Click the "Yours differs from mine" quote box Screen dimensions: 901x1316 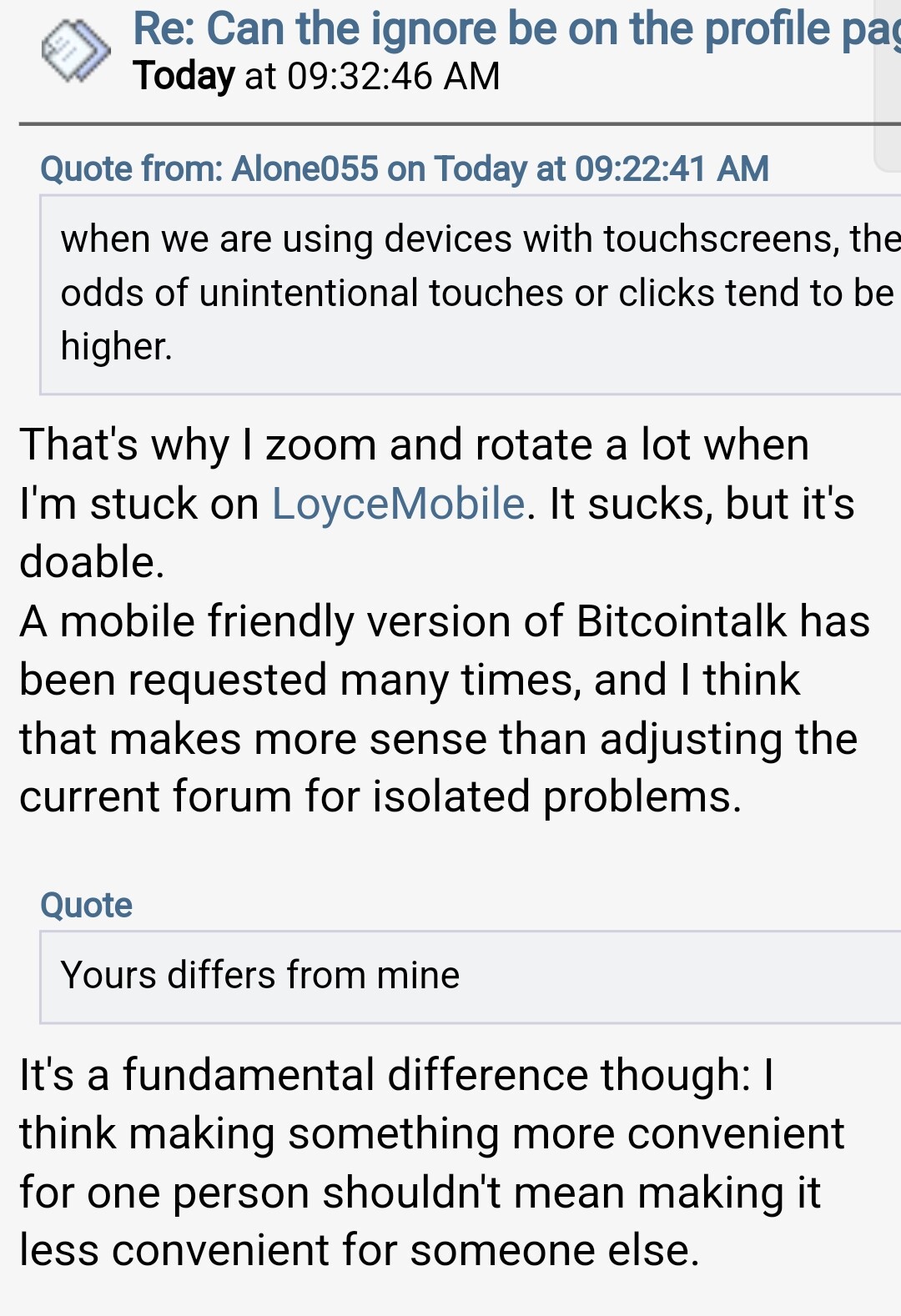[471, 977]
